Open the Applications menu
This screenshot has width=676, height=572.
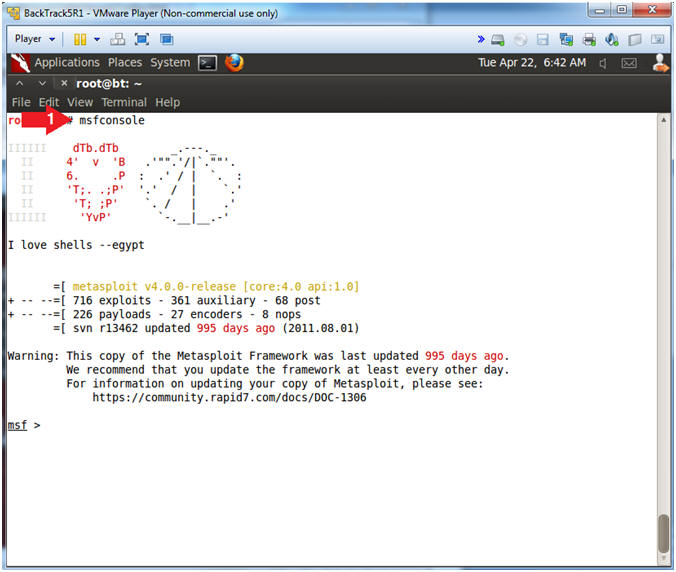67,63
